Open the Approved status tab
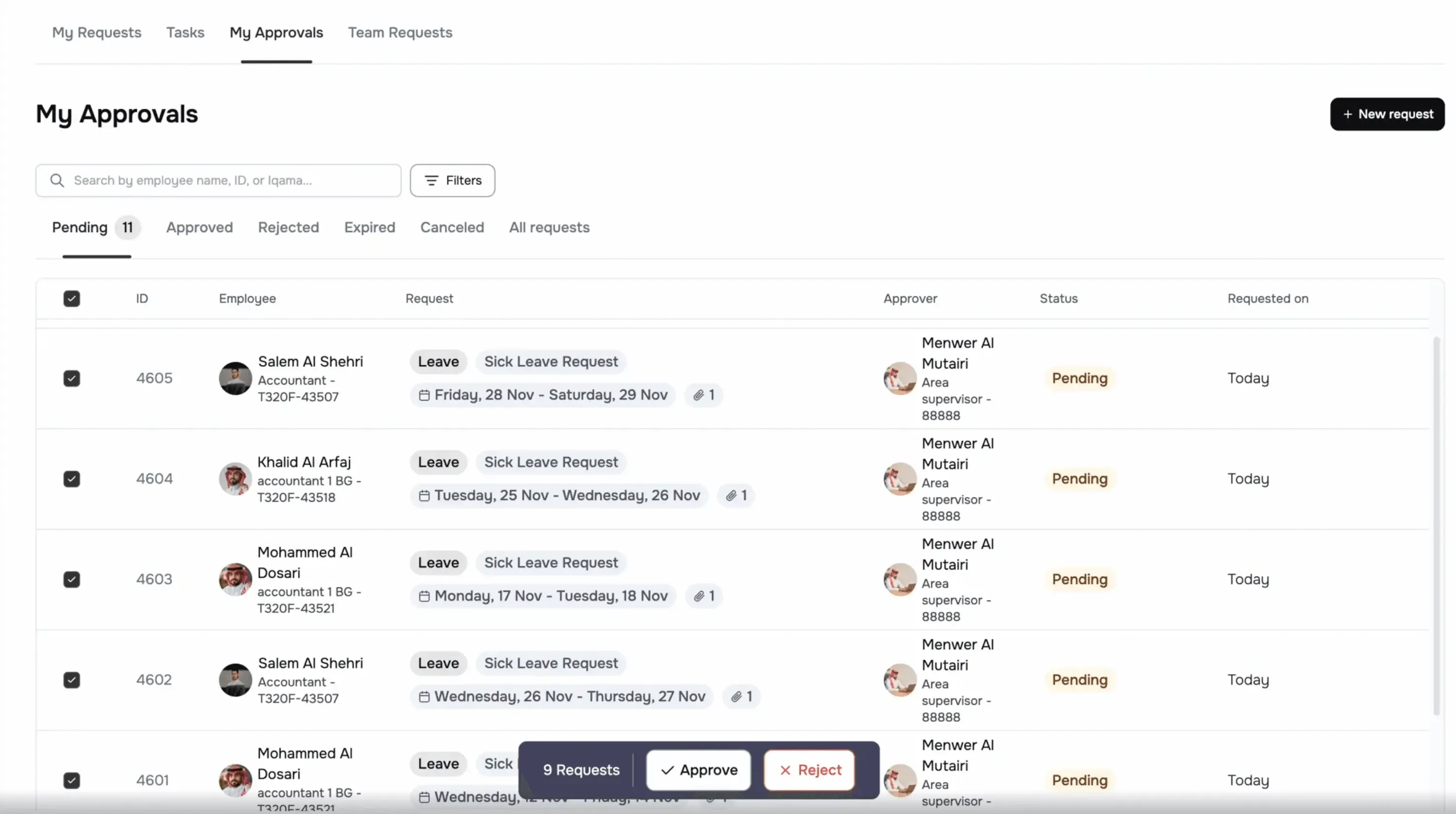 [x=199, y=227]
